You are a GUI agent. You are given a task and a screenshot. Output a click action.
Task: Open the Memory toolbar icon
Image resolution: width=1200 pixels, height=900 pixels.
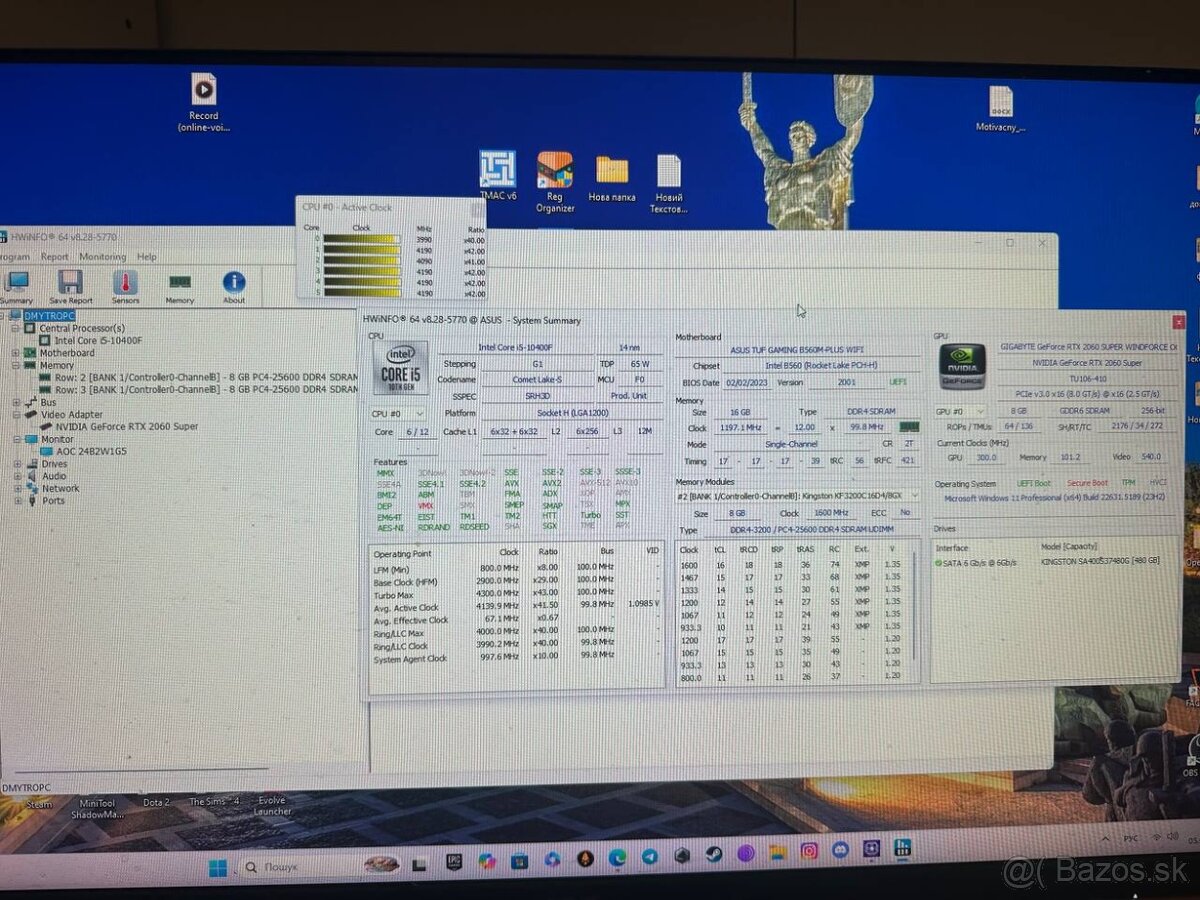(x=180, y=286)
